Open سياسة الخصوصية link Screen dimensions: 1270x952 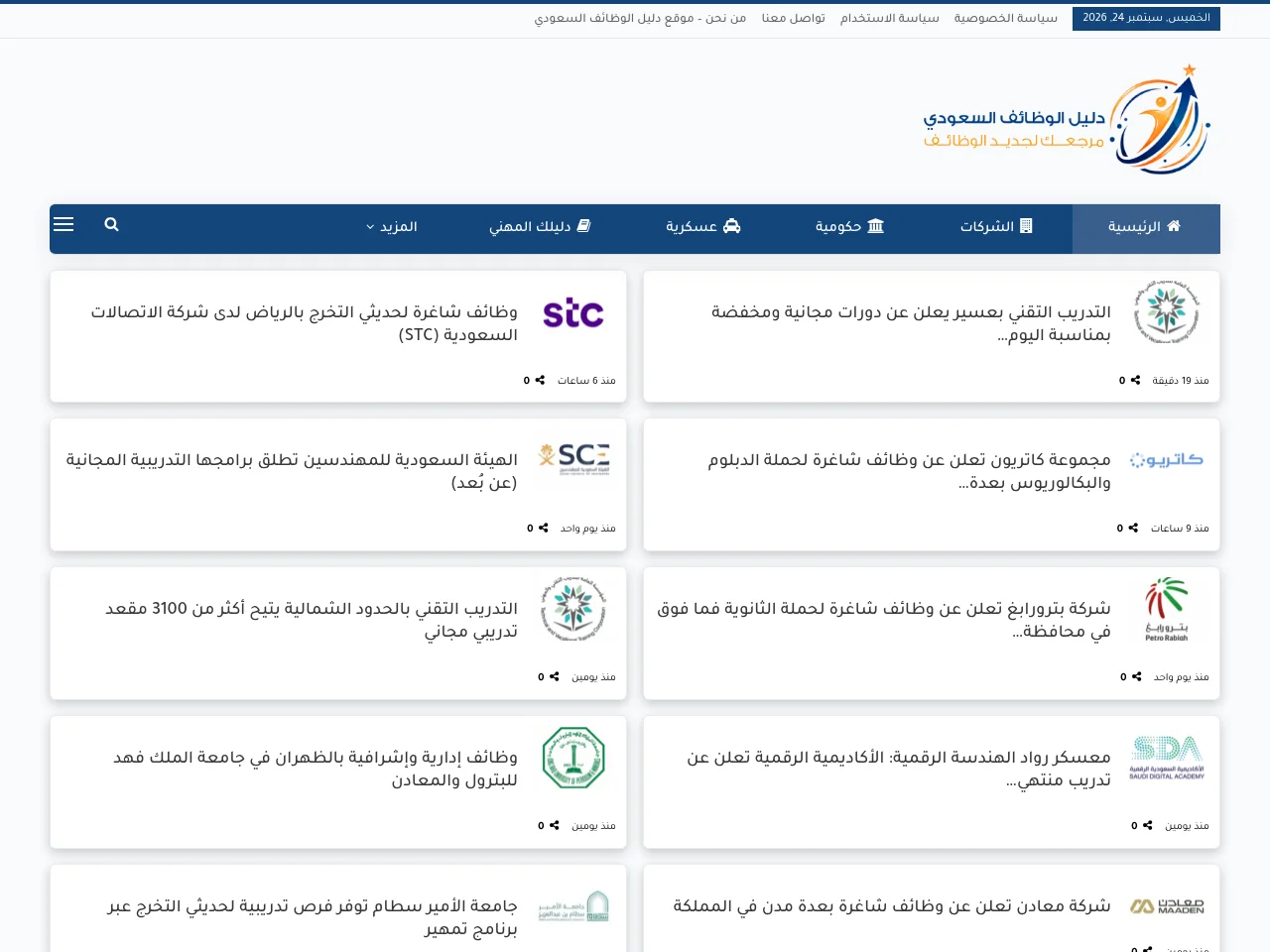click(1005, 18)
